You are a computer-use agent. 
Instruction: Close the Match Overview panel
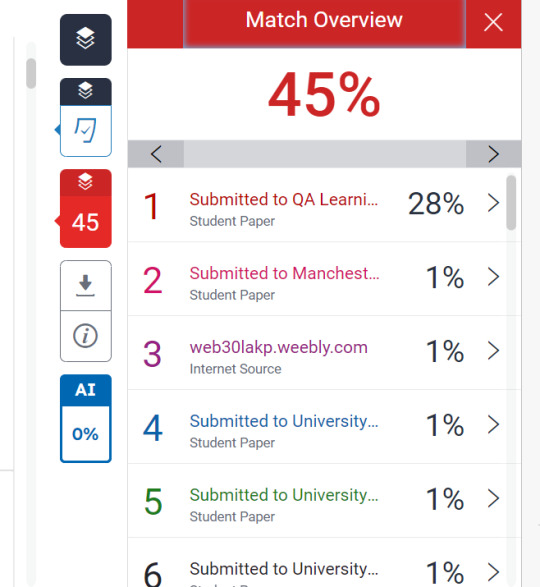coord(493,22)
